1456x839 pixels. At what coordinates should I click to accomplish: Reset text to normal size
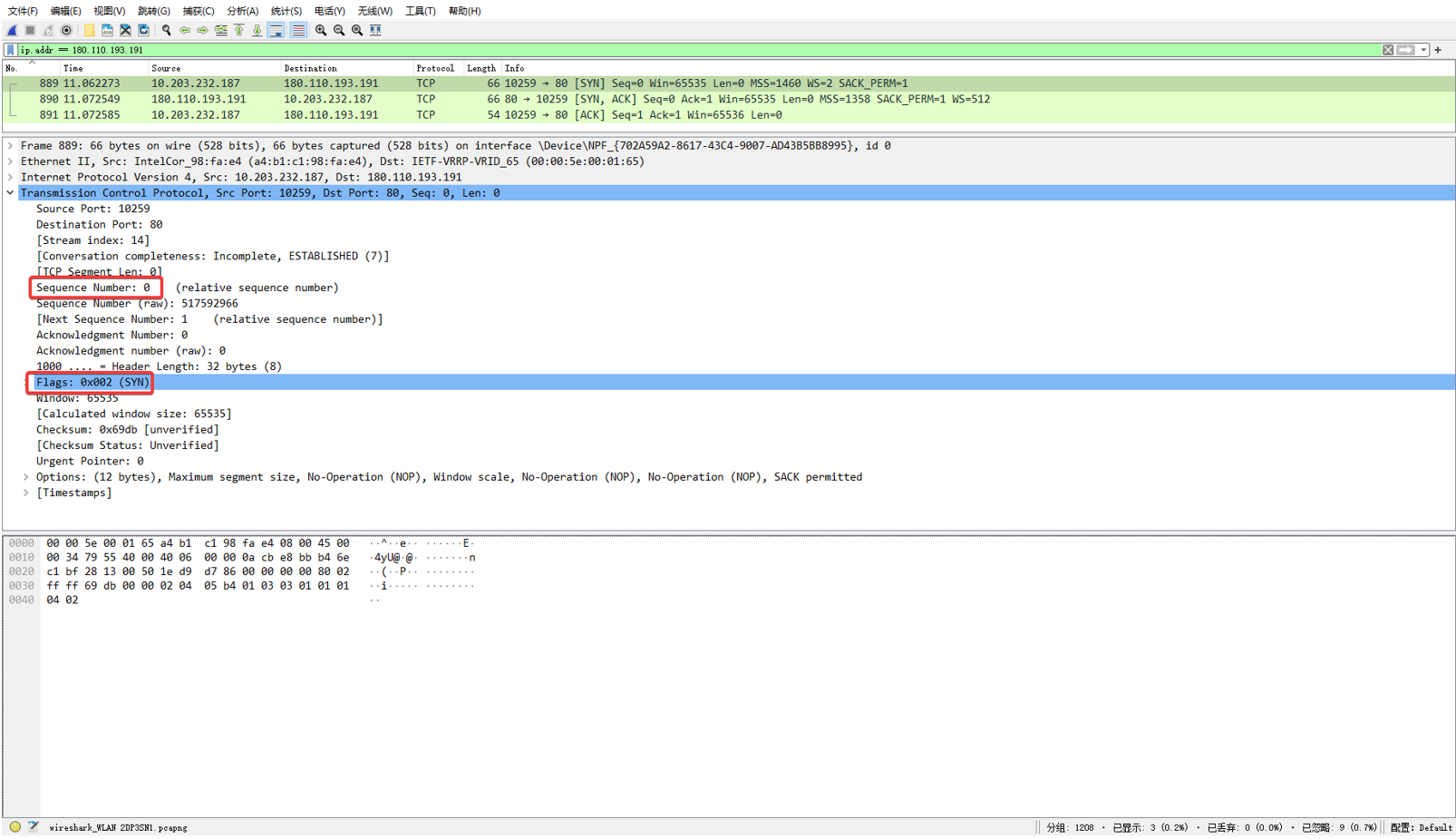(357, 30)
